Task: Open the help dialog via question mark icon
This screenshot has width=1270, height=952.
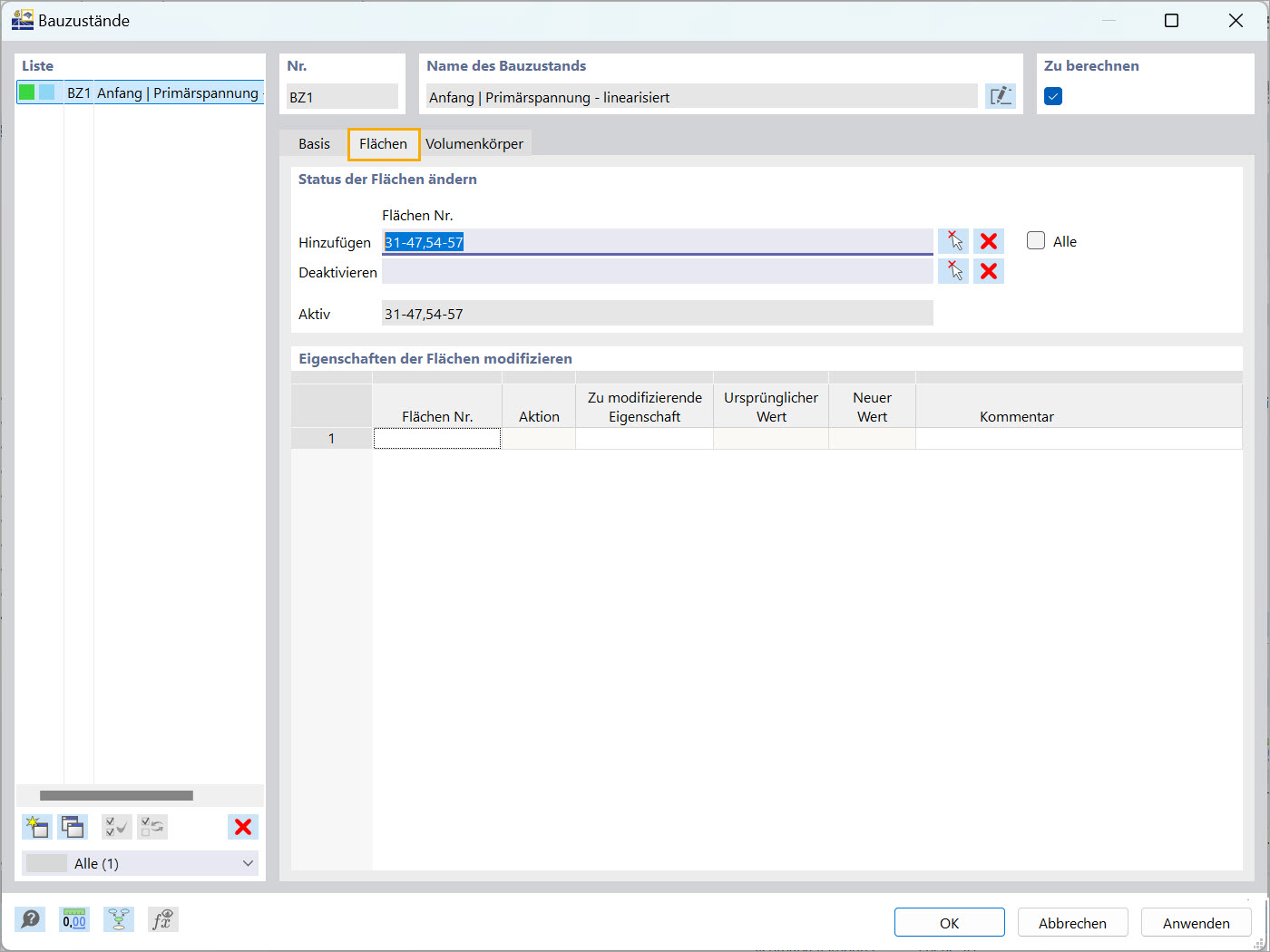Action: point(30,919)
